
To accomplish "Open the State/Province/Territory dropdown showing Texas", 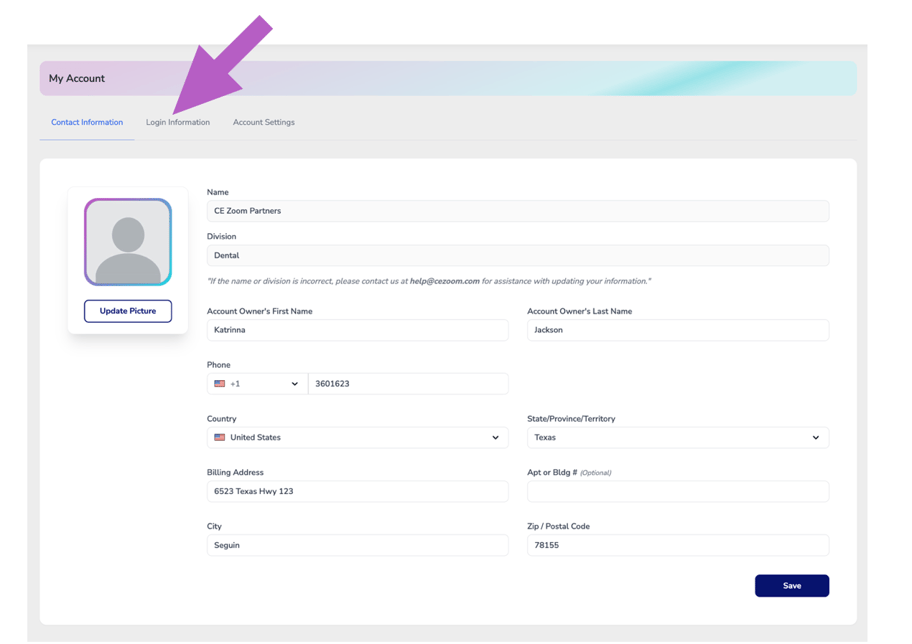I will click(x=677, y=437).
